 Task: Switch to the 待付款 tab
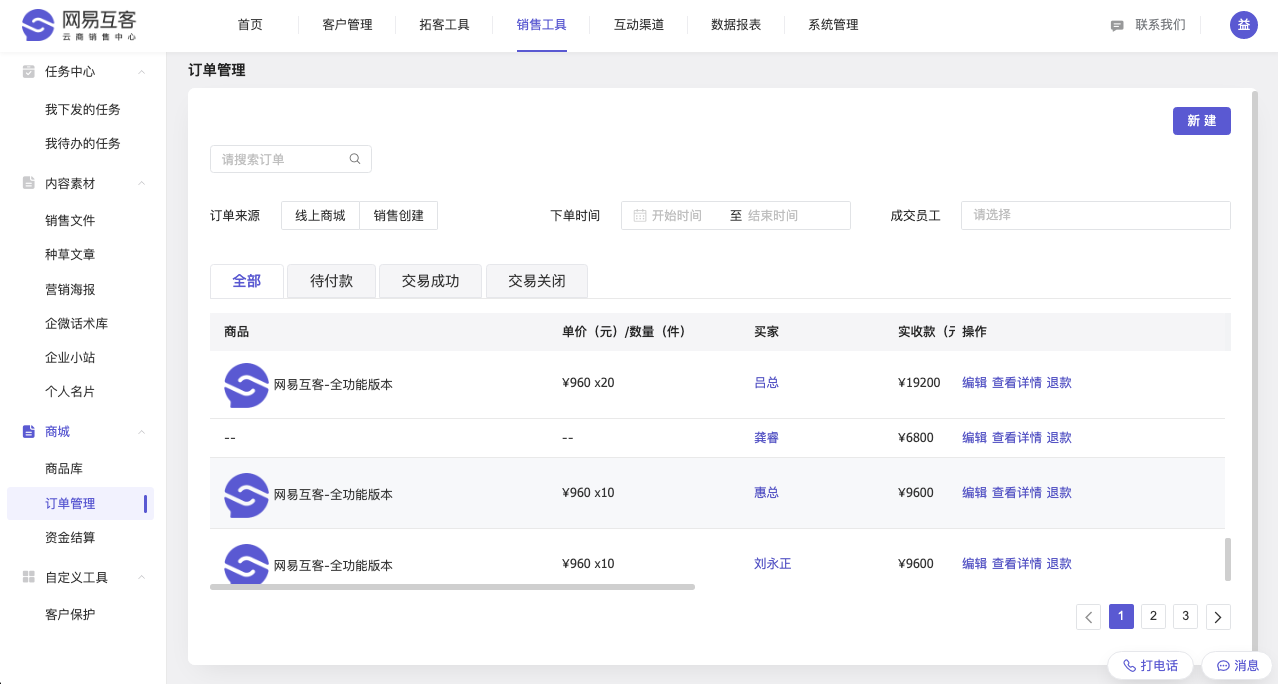[331, 282]
